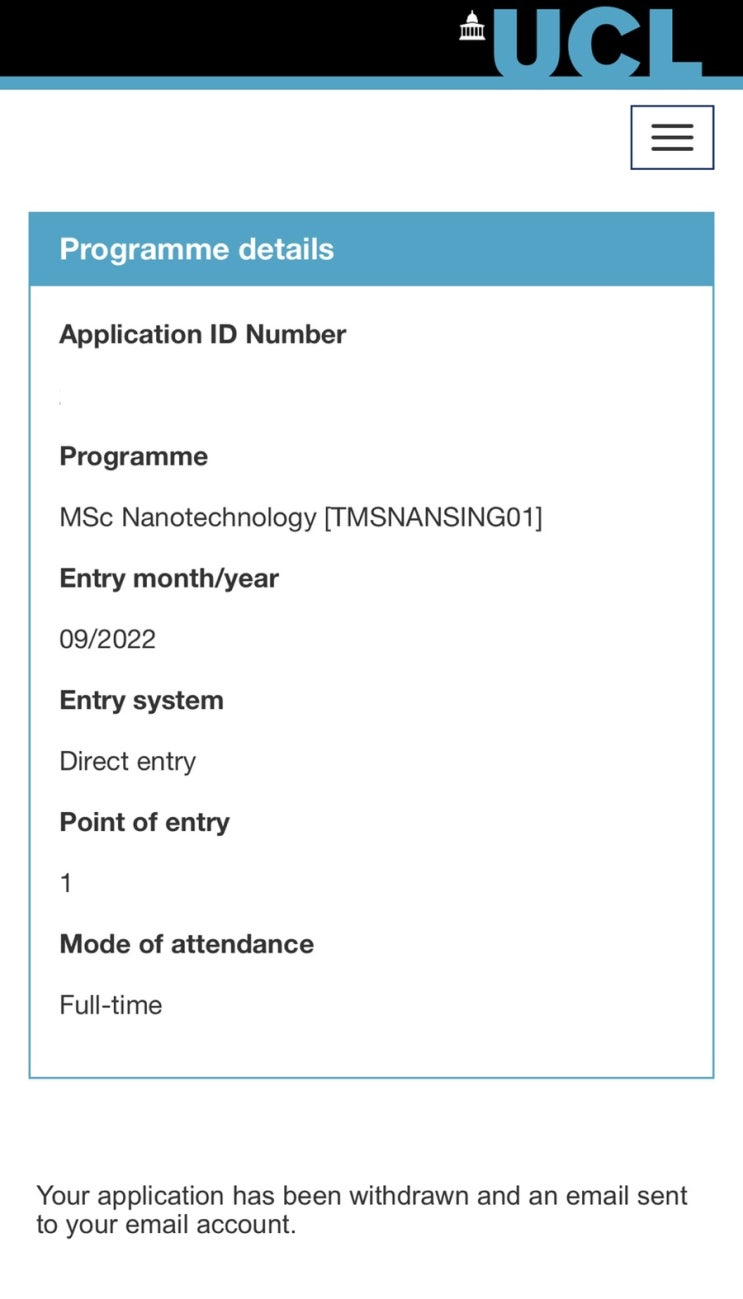Viewport: 743px width, 1299px height.
Task: Open the hamburger navigation menu
Action: click(x=671, y=138)
